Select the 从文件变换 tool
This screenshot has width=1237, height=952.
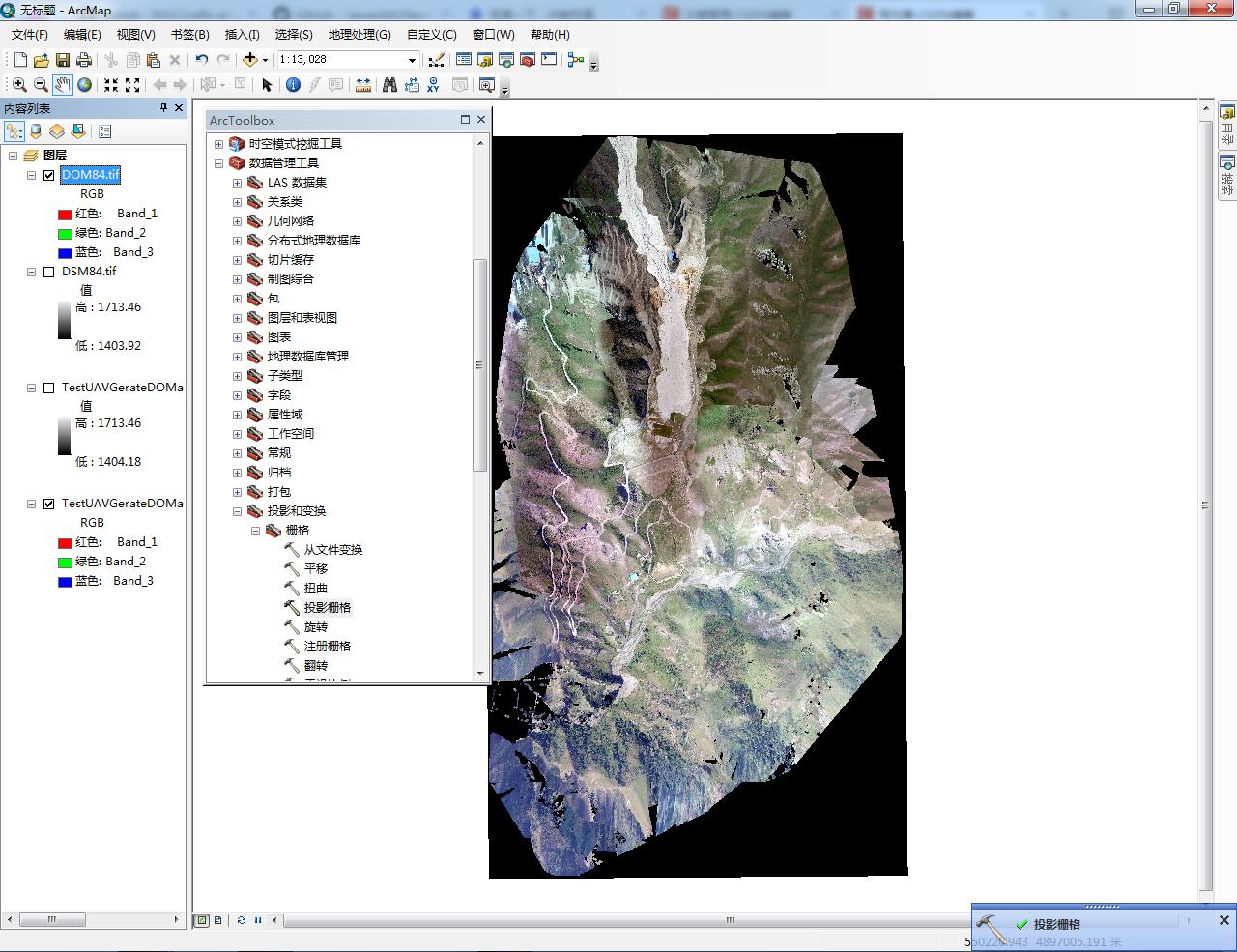pos(333,550)
